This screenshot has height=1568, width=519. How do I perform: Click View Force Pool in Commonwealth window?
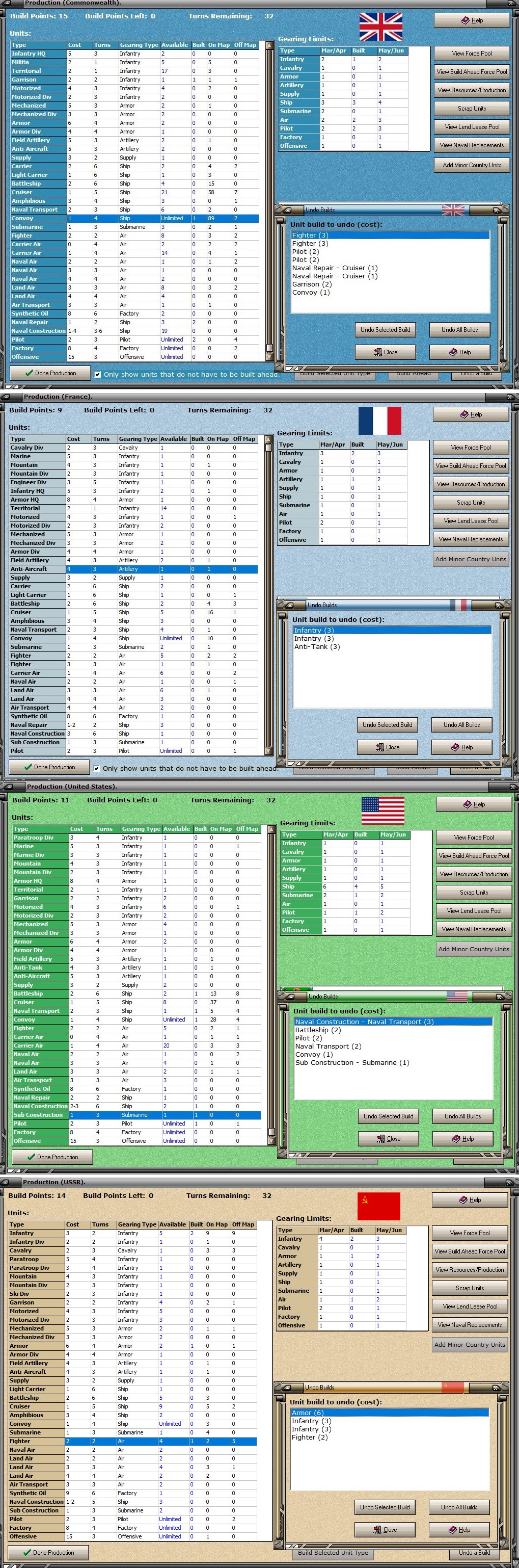coord(472,54)
